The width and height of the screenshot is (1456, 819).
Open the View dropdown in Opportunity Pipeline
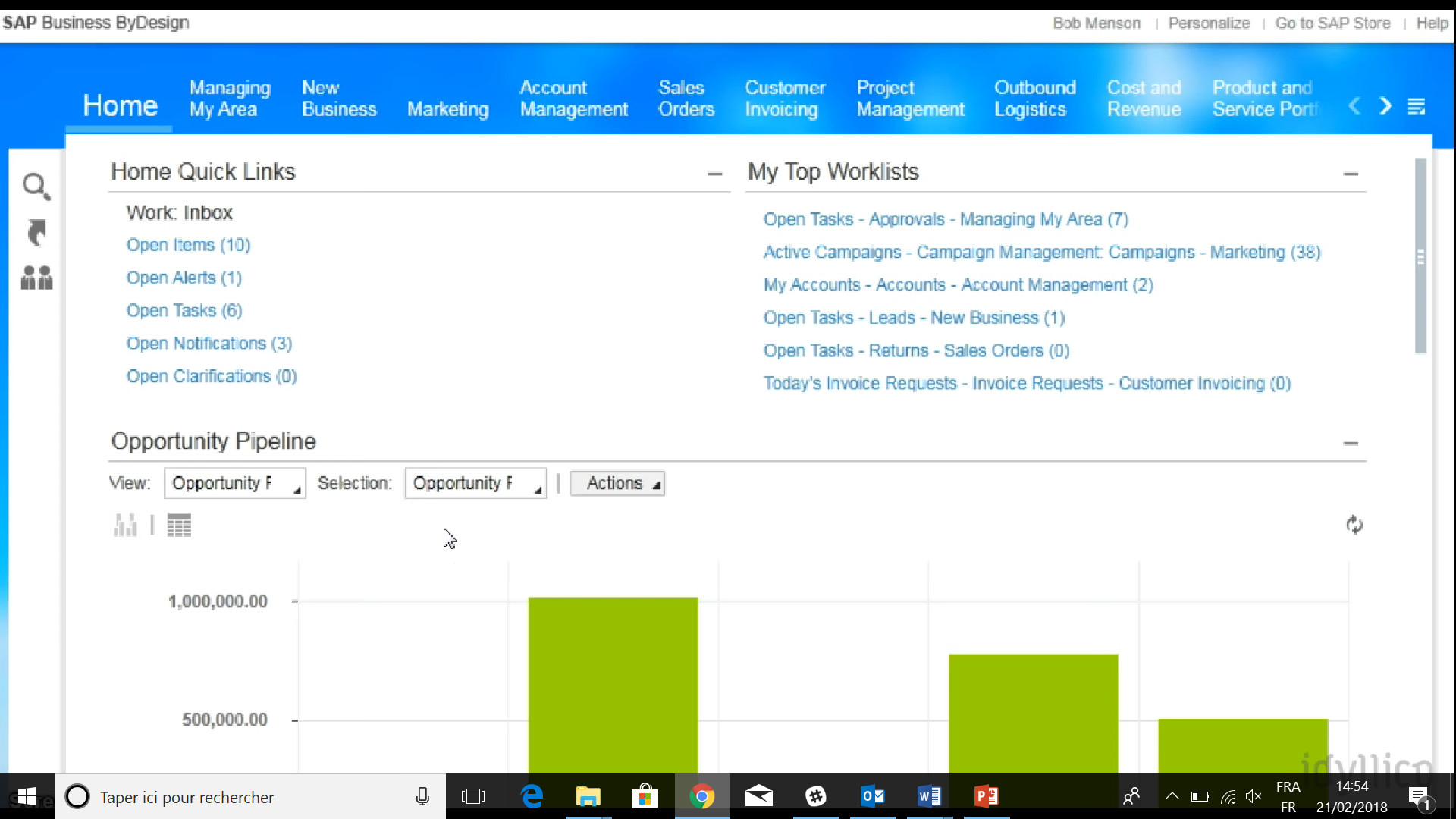click(235, 483)
